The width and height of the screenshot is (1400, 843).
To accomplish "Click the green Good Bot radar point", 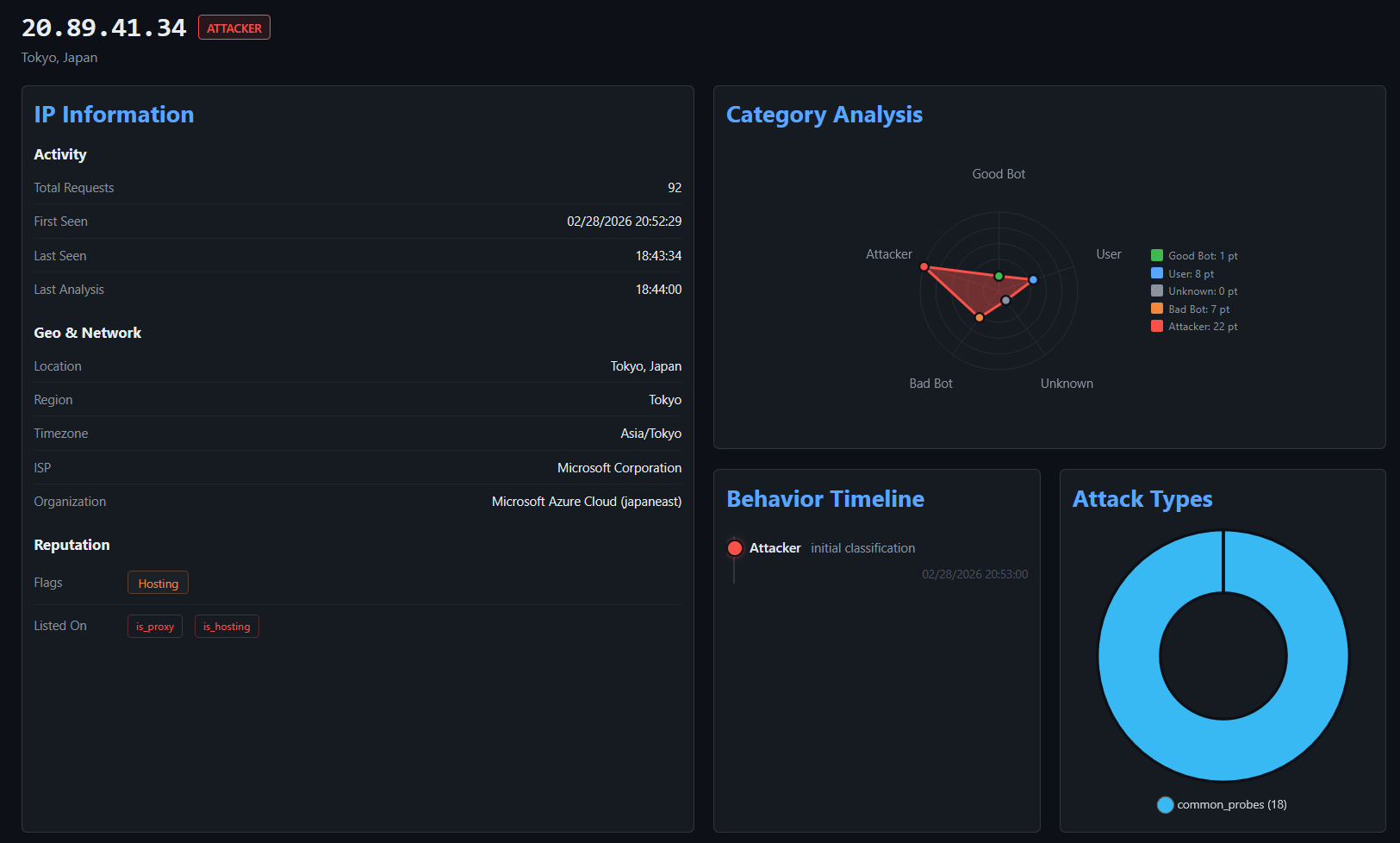I will click(998, 277).
